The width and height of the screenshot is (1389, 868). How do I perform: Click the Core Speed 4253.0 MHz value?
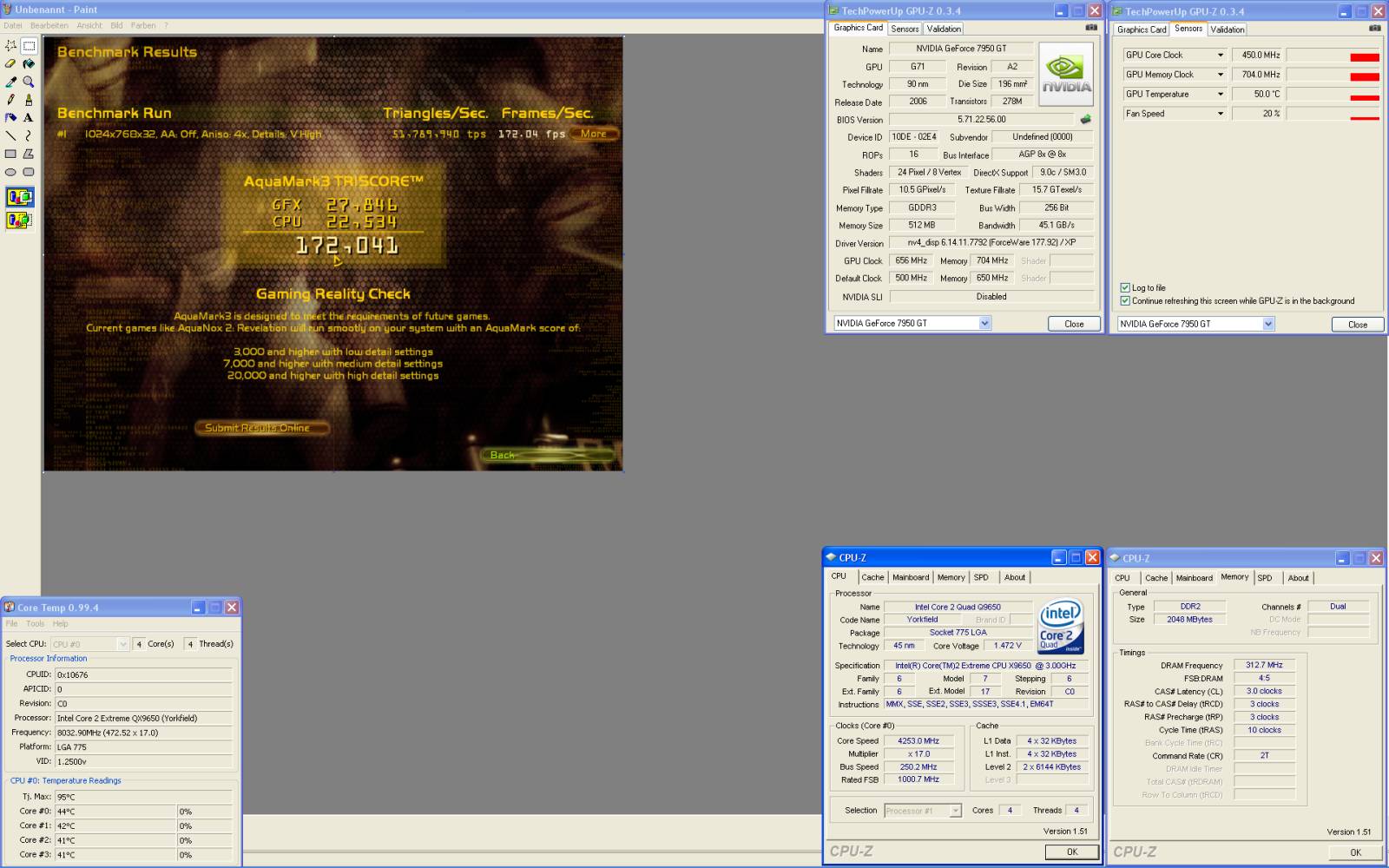(x=918, y=741)
